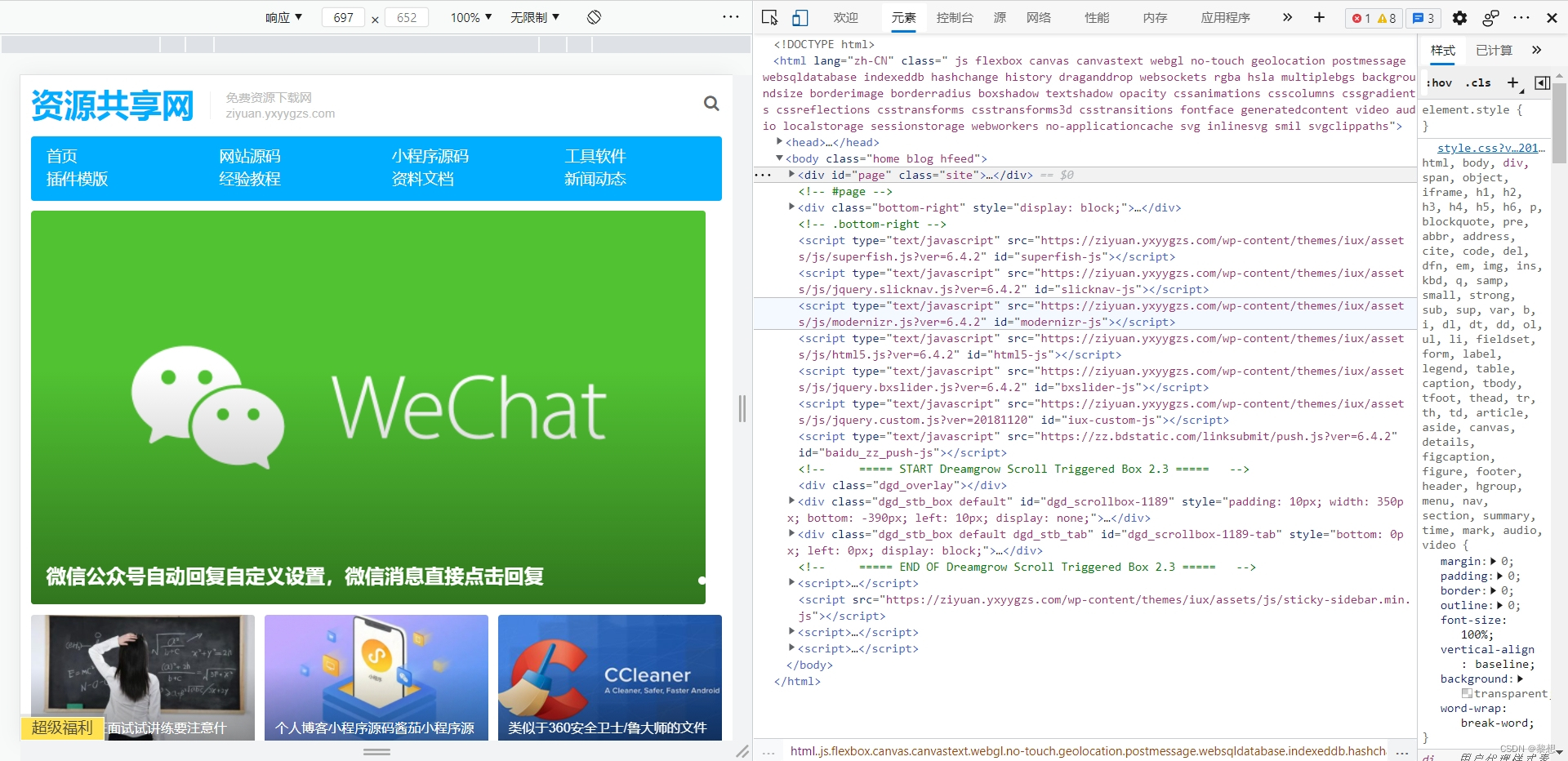This screenshot has height=761, width=1568.
Task: Click the 插件模版 nav link
Action: 78,179
